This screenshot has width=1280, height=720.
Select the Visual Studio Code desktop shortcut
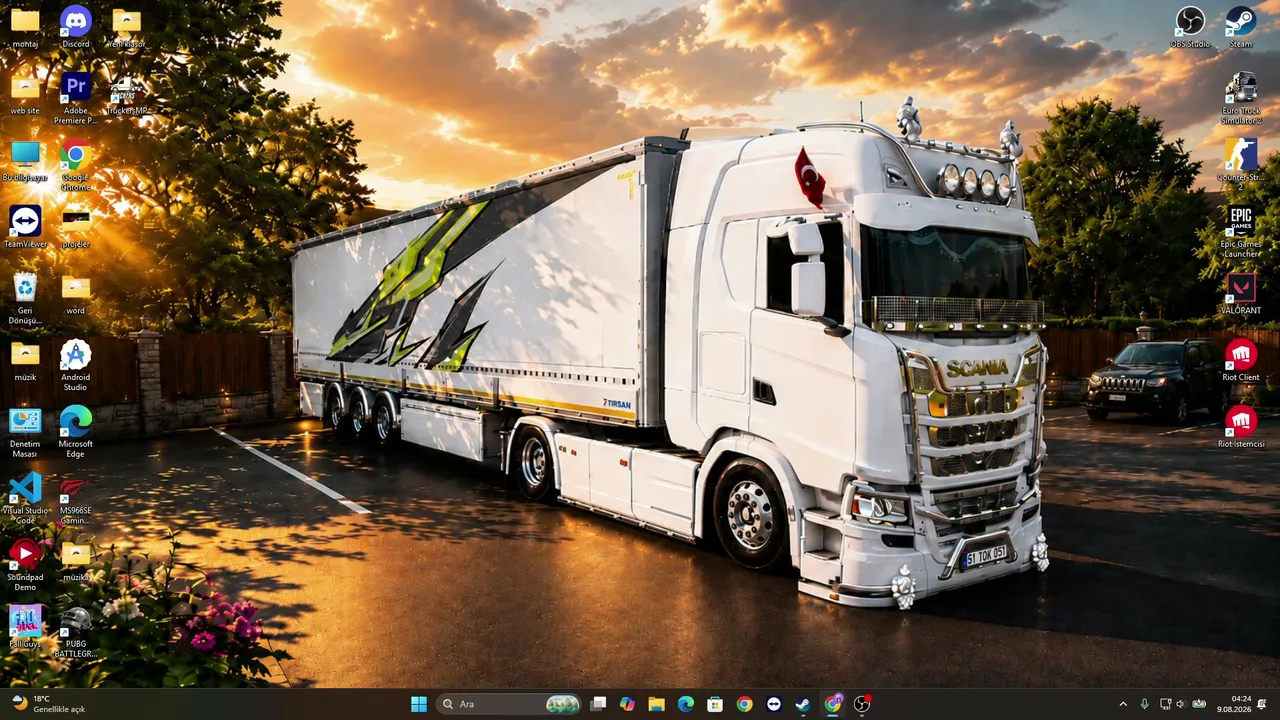[x=25, y=499]
